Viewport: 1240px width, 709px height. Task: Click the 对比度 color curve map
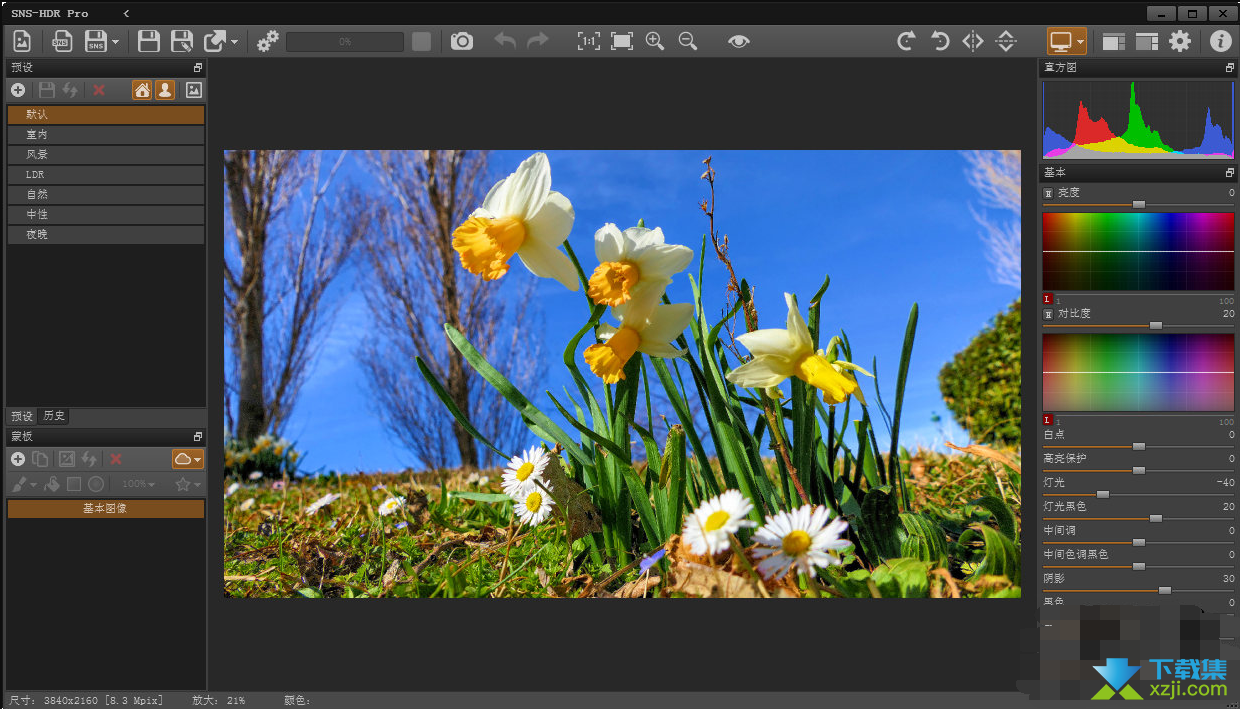pyautogui.click(x=1138, y=372)
